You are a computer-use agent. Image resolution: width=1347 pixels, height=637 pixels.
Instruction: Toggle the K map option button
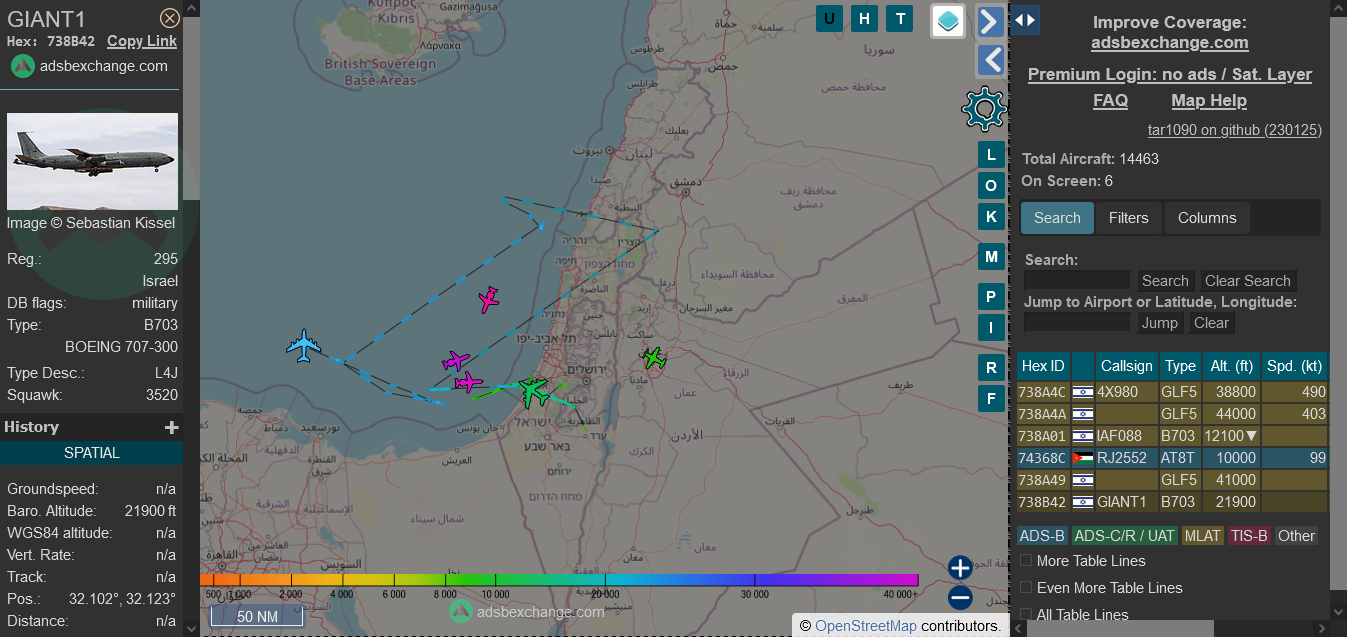(x=991, y=216)
